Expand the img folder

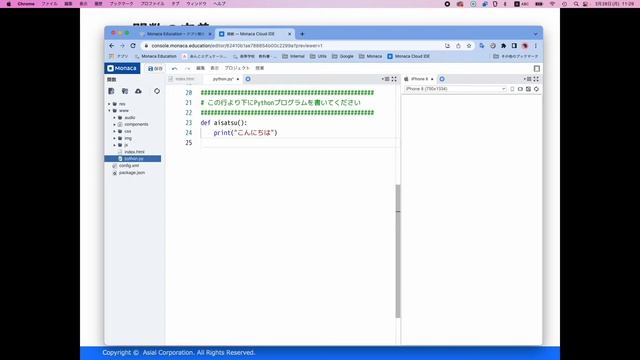(115, 138)
